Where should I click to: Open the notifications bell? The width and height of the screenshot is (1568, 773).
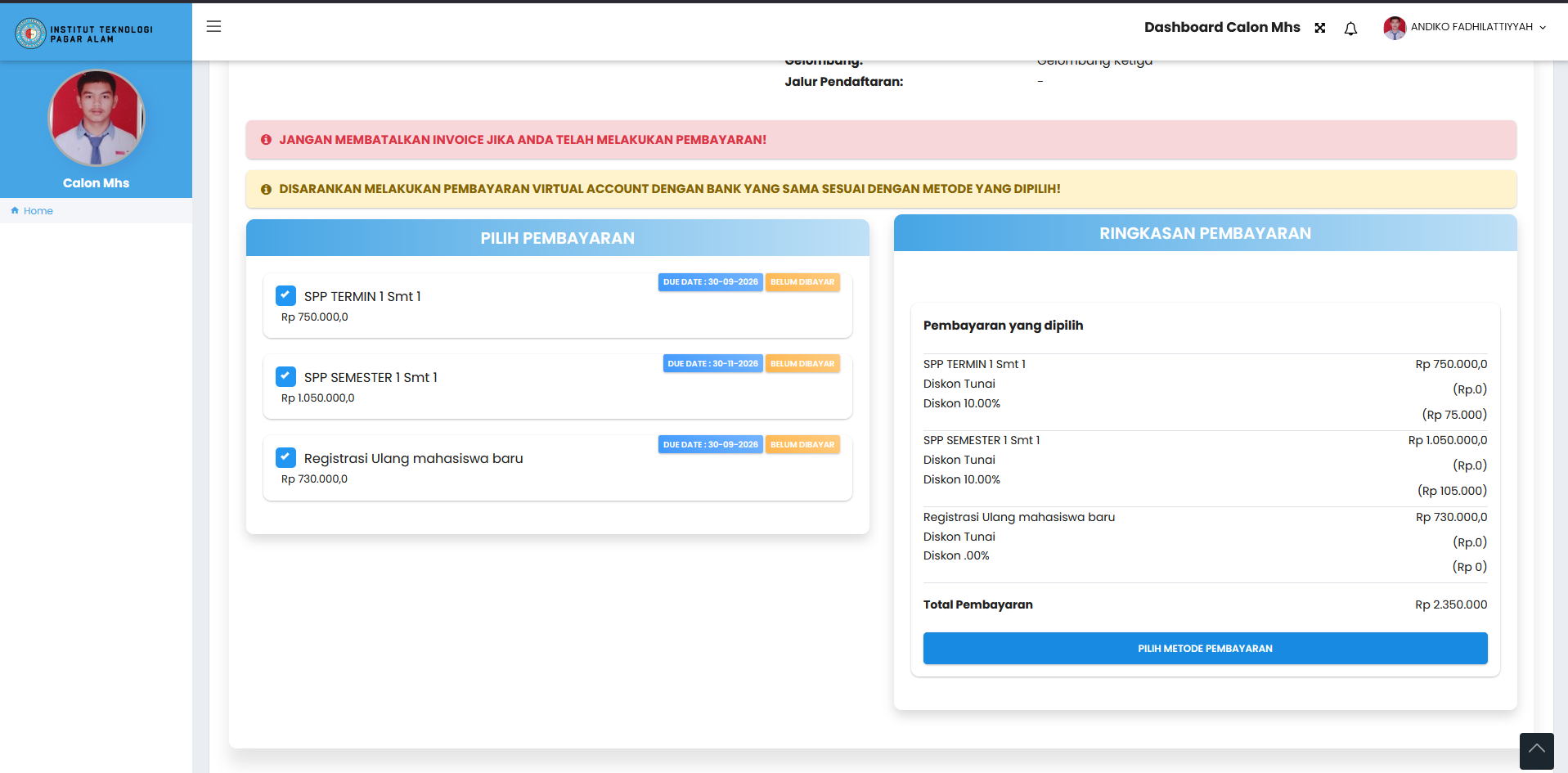click(x=1350, y=29)
